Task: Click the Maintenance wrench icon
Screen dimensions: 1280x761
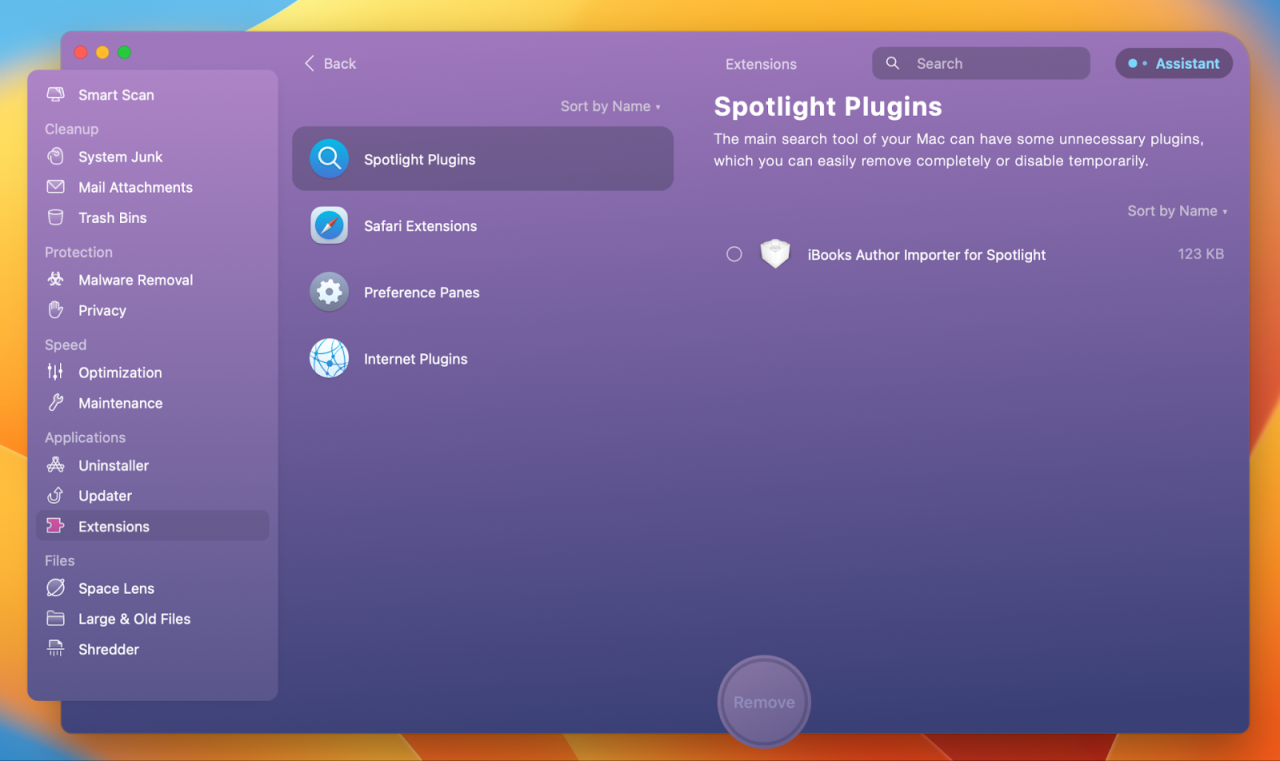Action: coord(56,403)
